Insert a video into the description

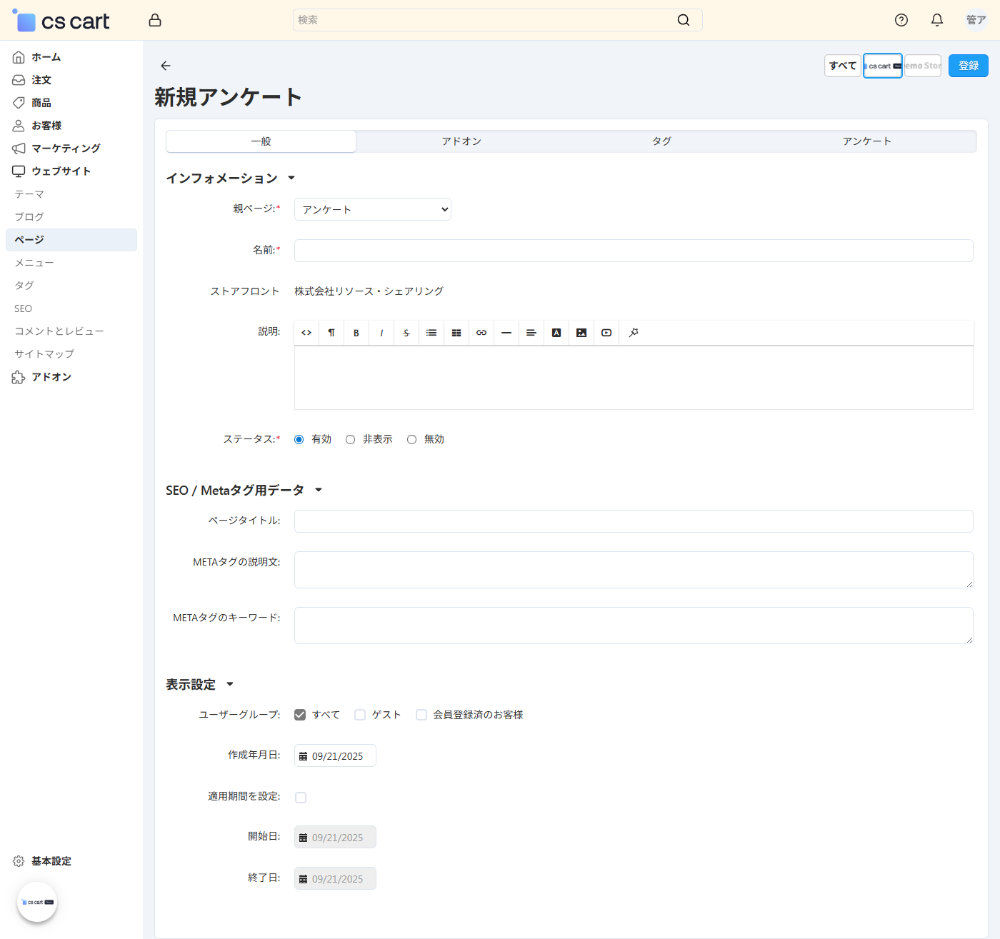pyautogui.click(x=606, y=333)
